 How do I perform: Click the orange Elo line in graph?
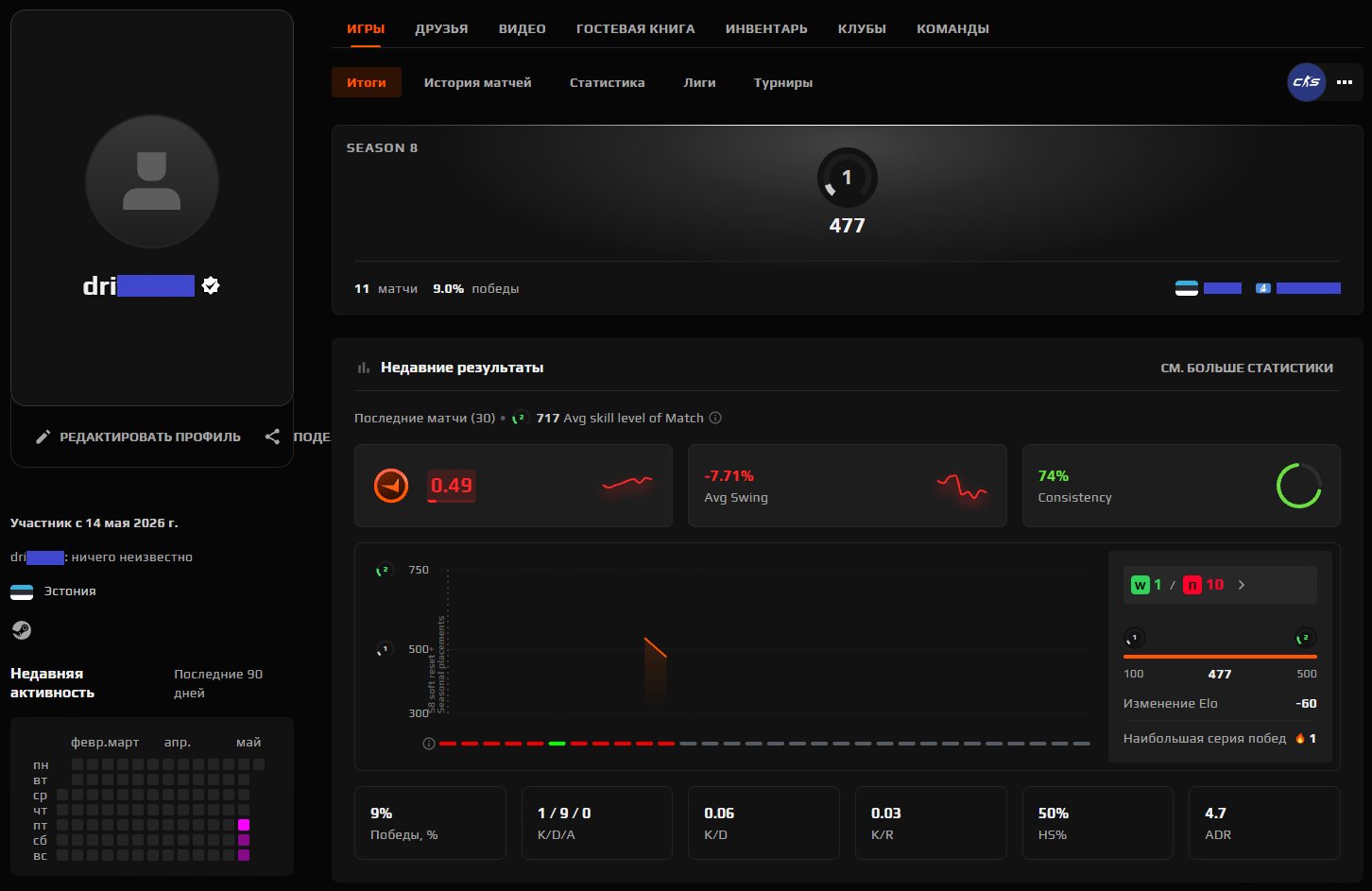coord(656,647)
